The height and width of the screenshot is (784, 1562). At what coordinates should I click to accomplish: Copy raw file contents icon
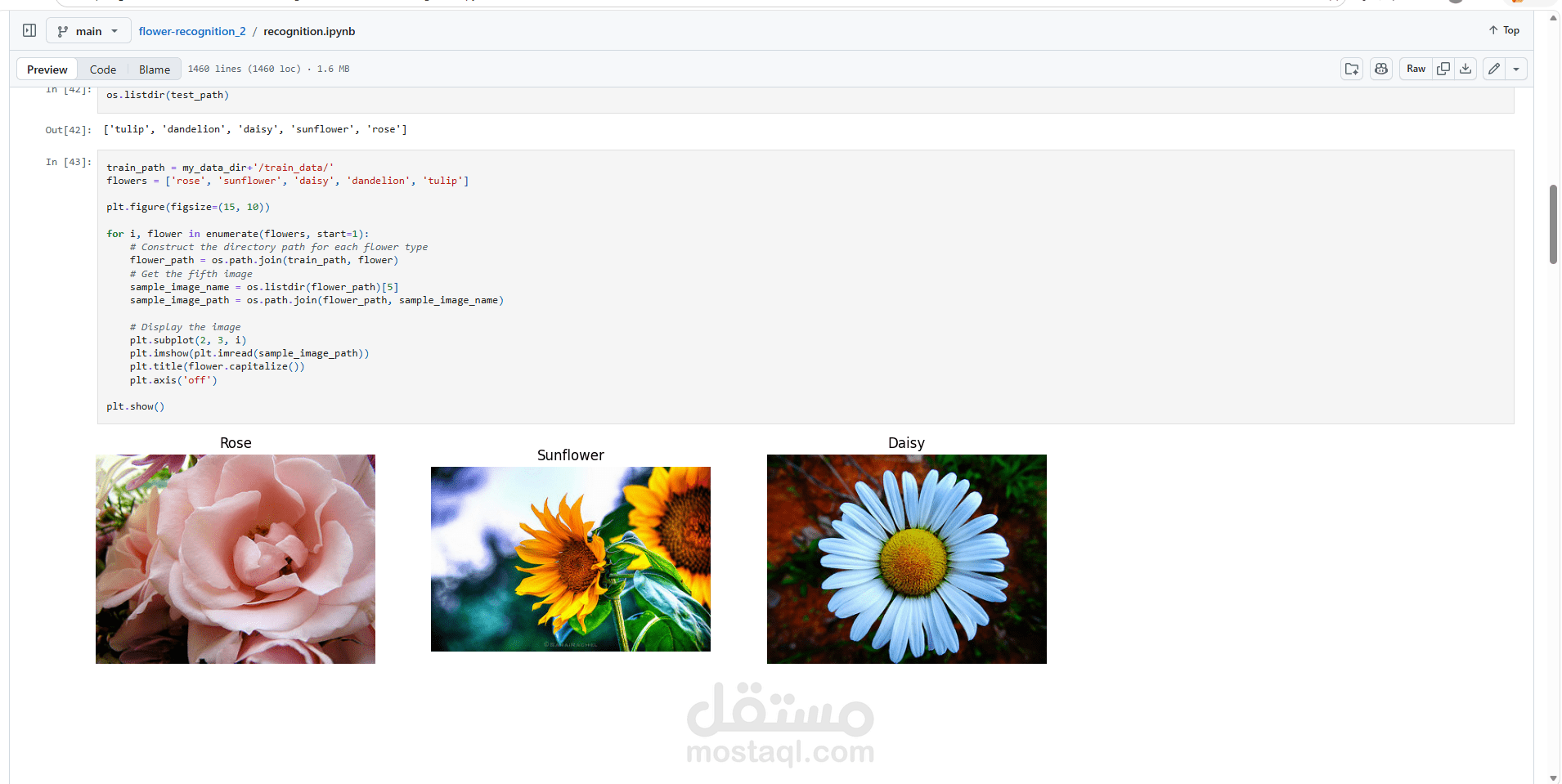coord(1443,69)
